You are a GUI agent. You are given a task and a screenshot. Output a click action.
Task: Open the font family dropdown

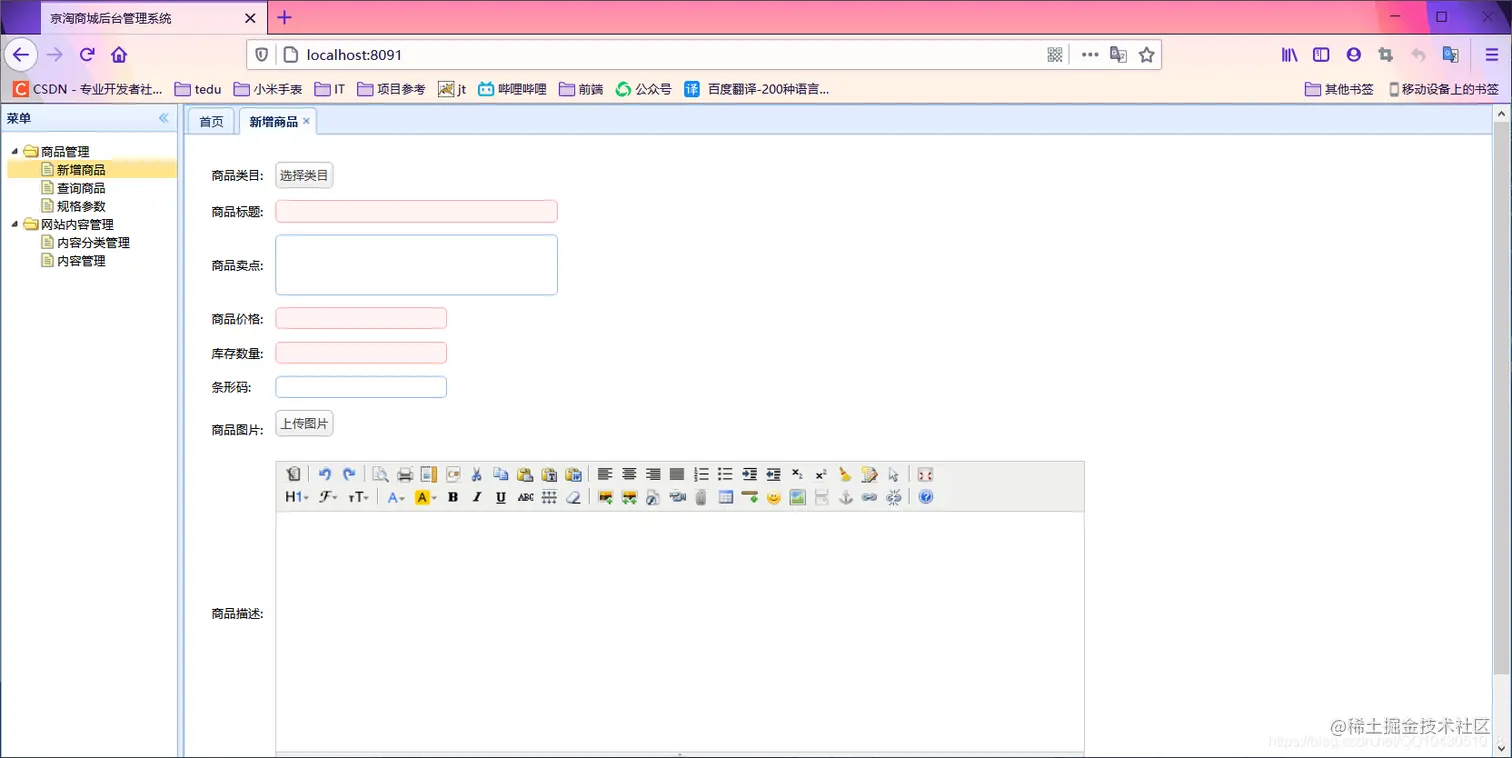pos(328,497)
